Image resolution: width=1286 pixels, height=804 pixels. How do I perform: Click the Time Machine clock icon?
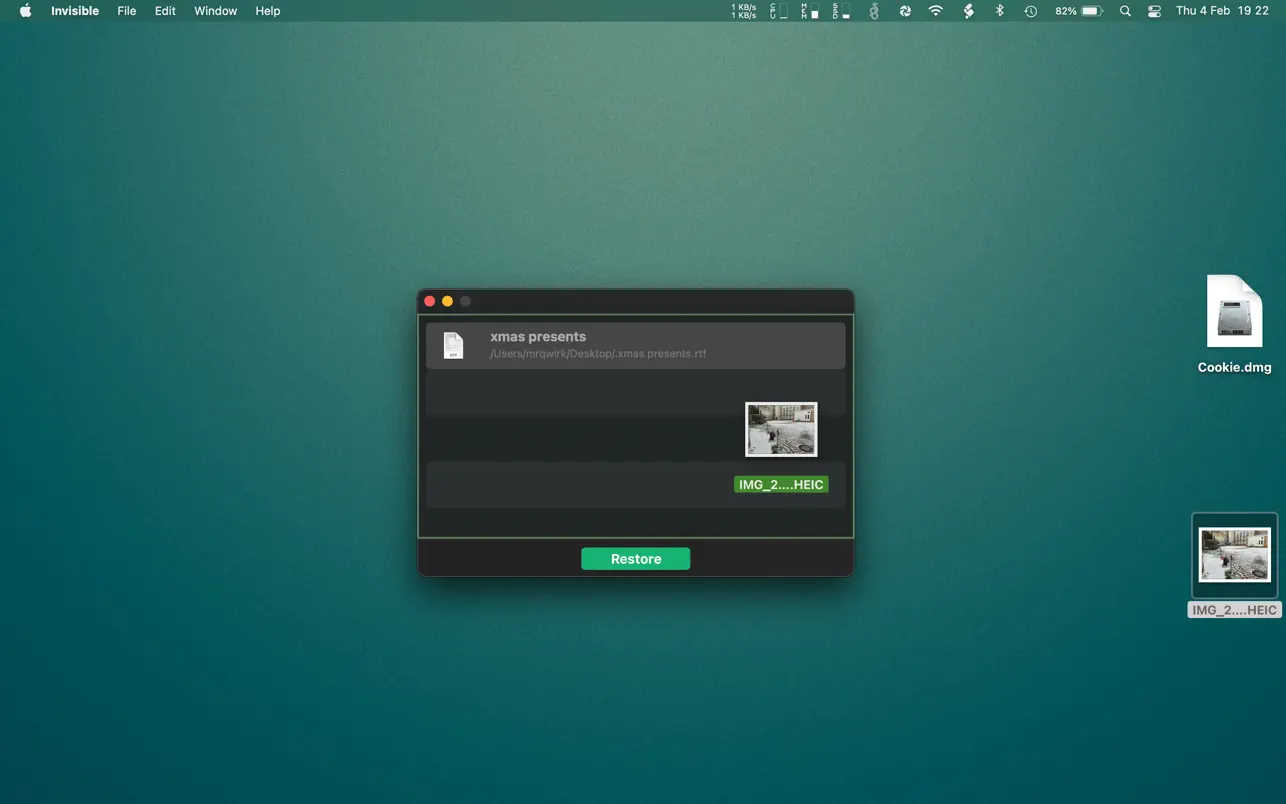pyautogui.click(x=1030, y=11)
